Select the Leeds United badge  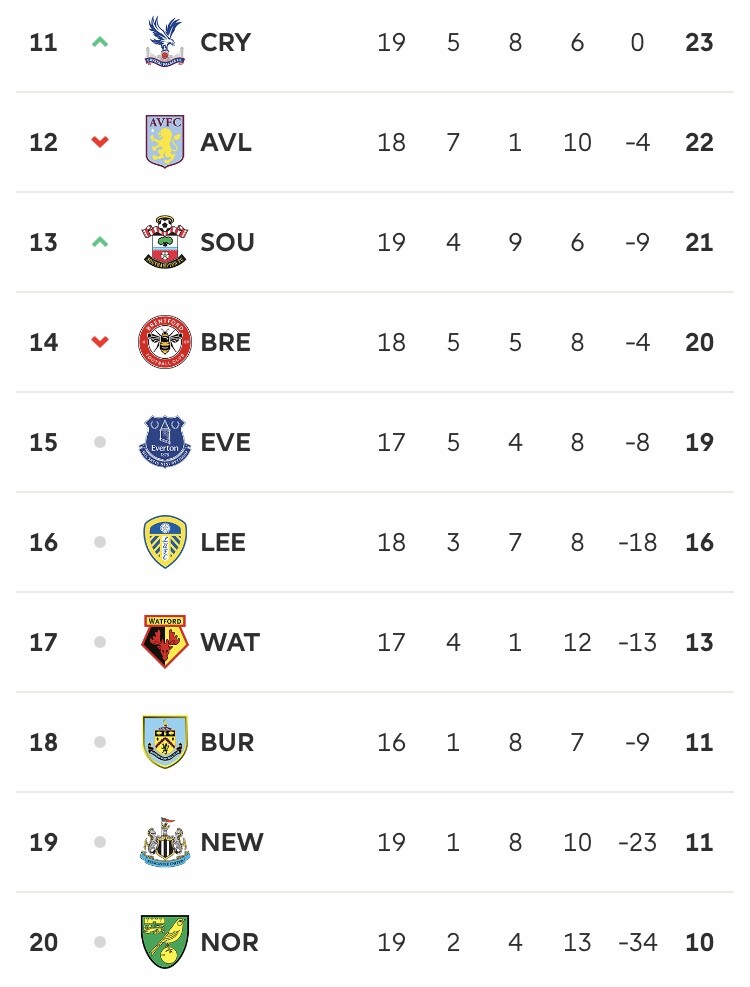click(164, 542)
